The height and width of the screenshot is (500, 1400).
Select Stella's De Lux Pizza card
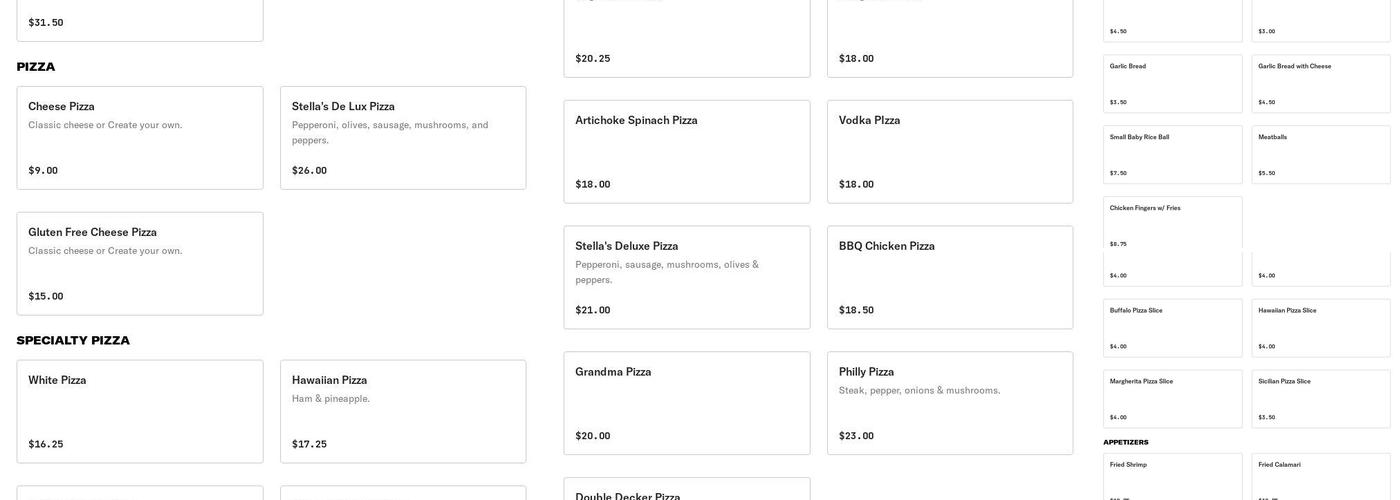[x=403, y=138]
